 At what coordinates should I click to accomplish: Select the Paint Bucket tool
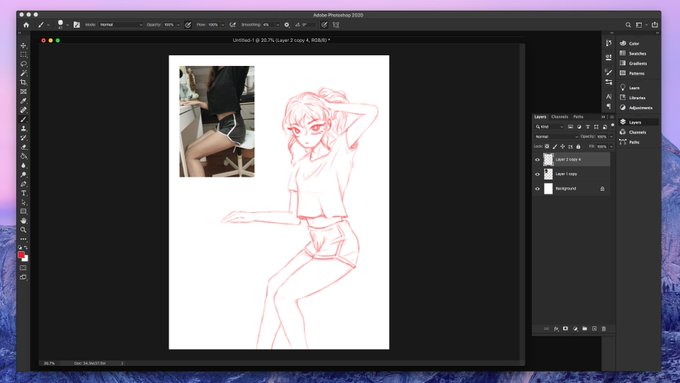coord(23,156)
